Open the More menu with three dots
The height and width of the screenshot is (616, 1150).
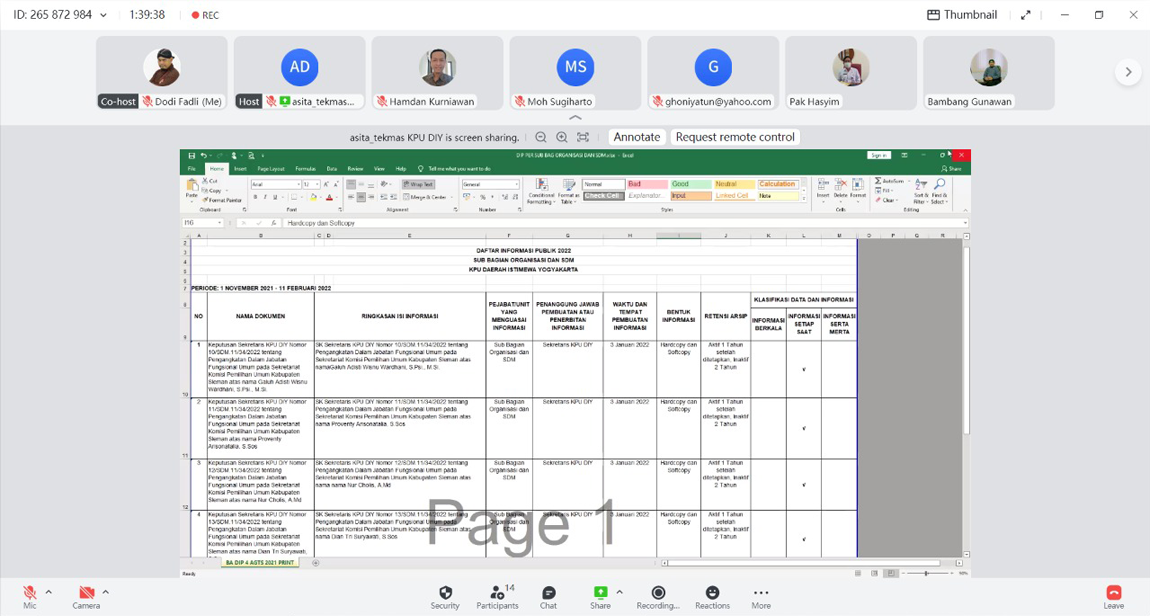[x=761, y=593]
